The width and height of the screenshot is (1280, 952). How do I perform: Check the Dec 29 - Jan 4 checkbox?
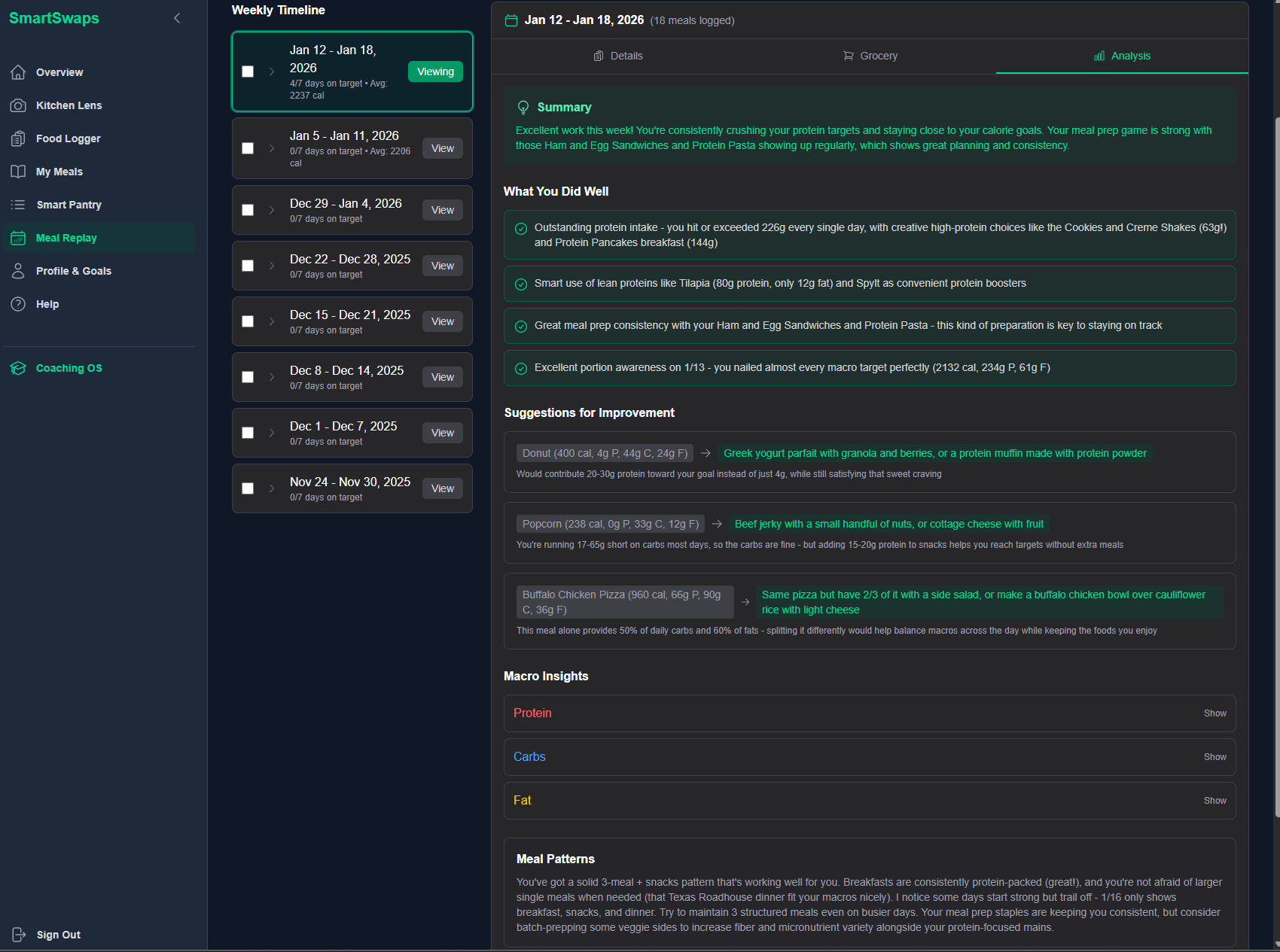pos(248,210)
